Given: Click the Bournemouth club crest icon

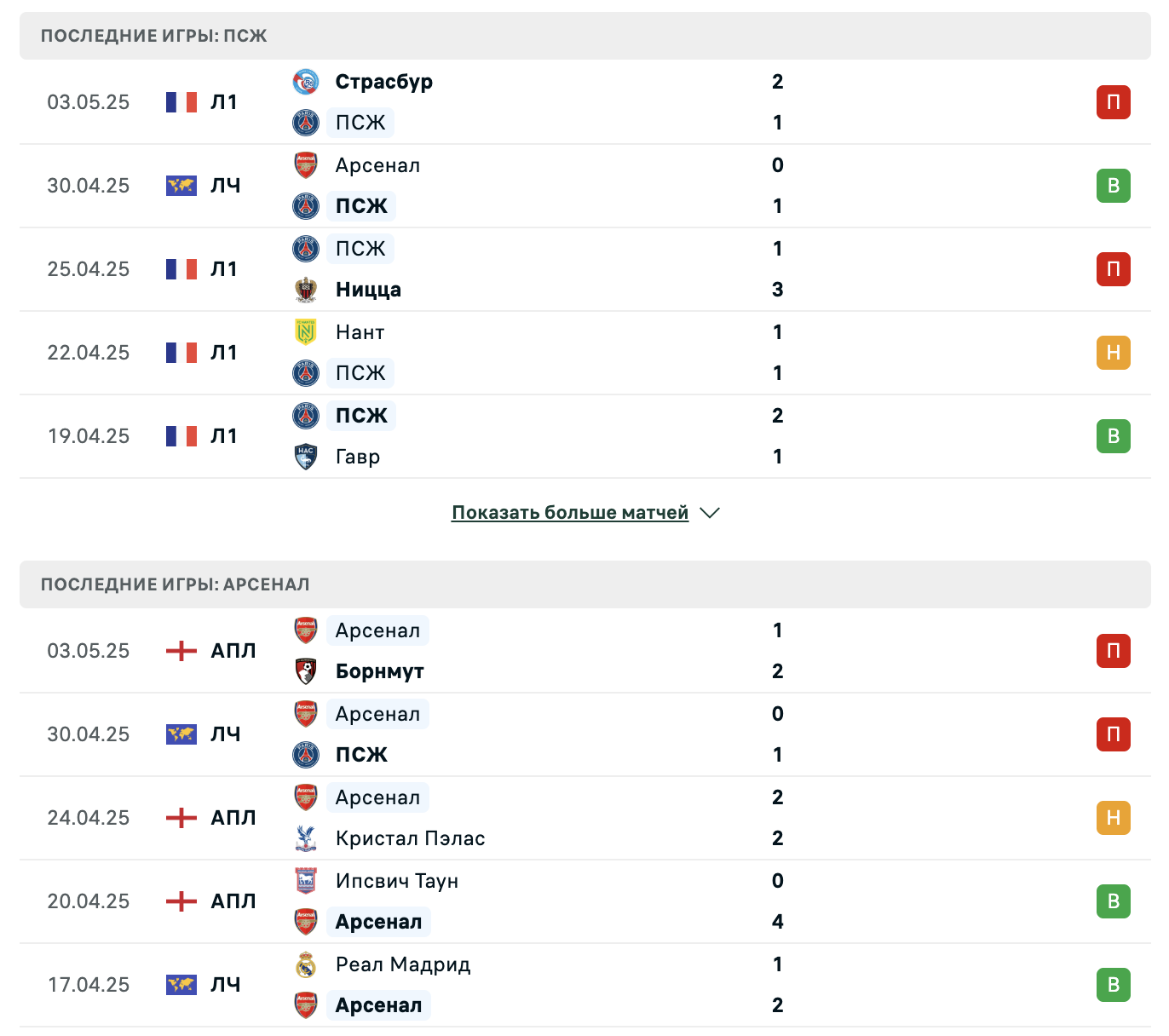Looking at the screenshot, I should coord(306,671).
